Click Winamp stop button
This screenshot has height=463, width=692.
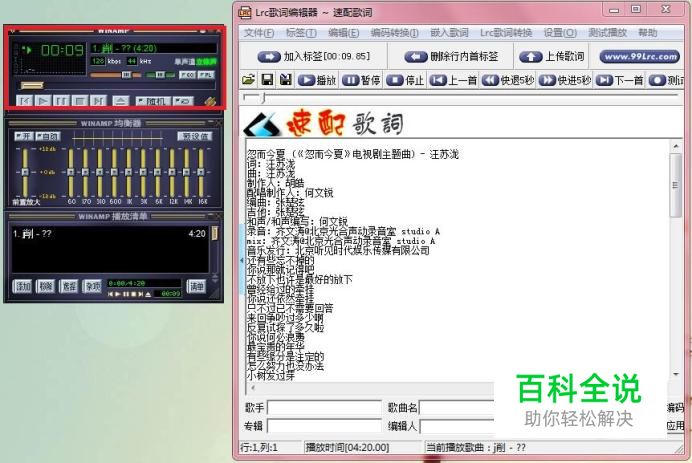click(79, 101)
